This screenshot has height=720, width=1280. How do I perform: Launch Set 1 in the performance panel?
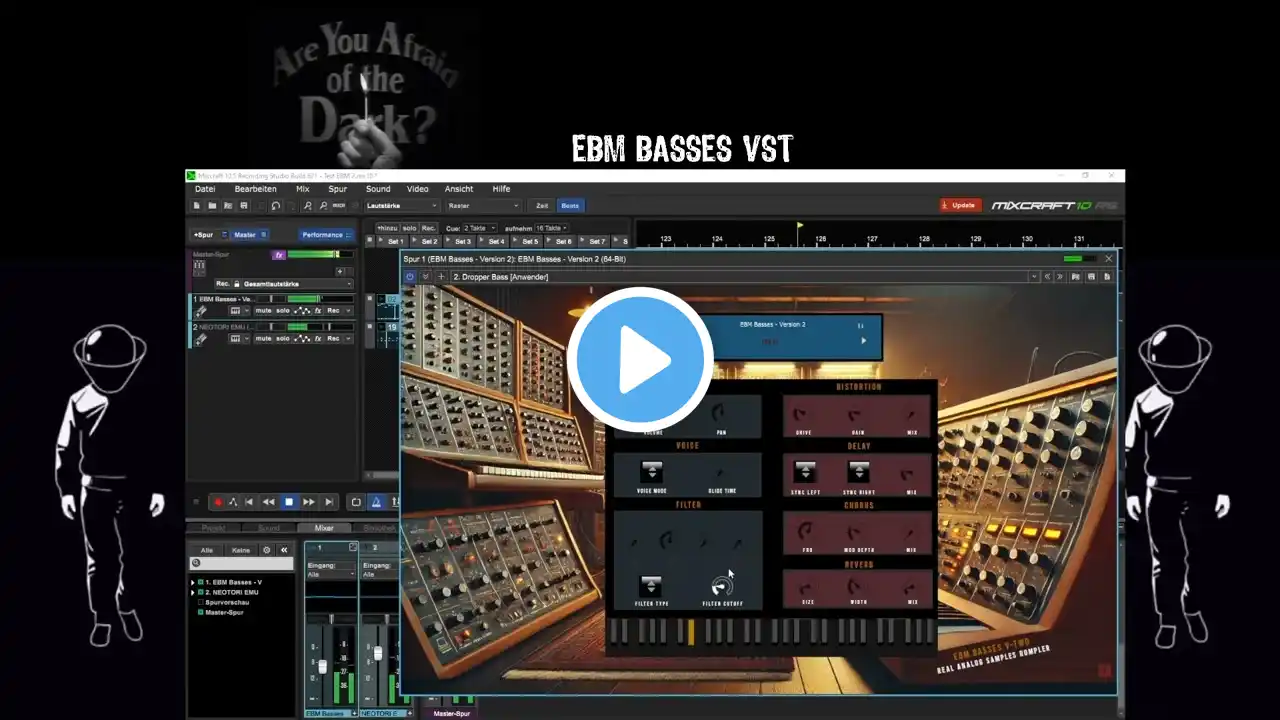click(391, 241)
